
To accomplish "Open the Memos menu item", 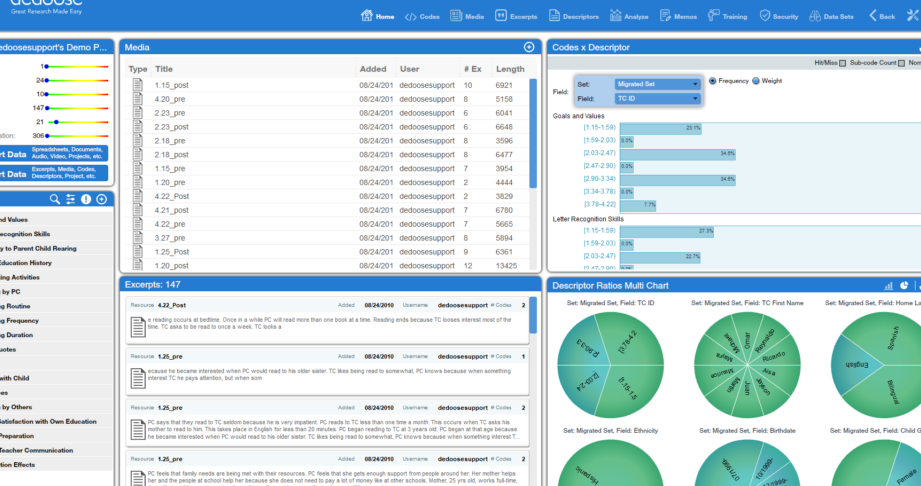I will coord(678,16).
